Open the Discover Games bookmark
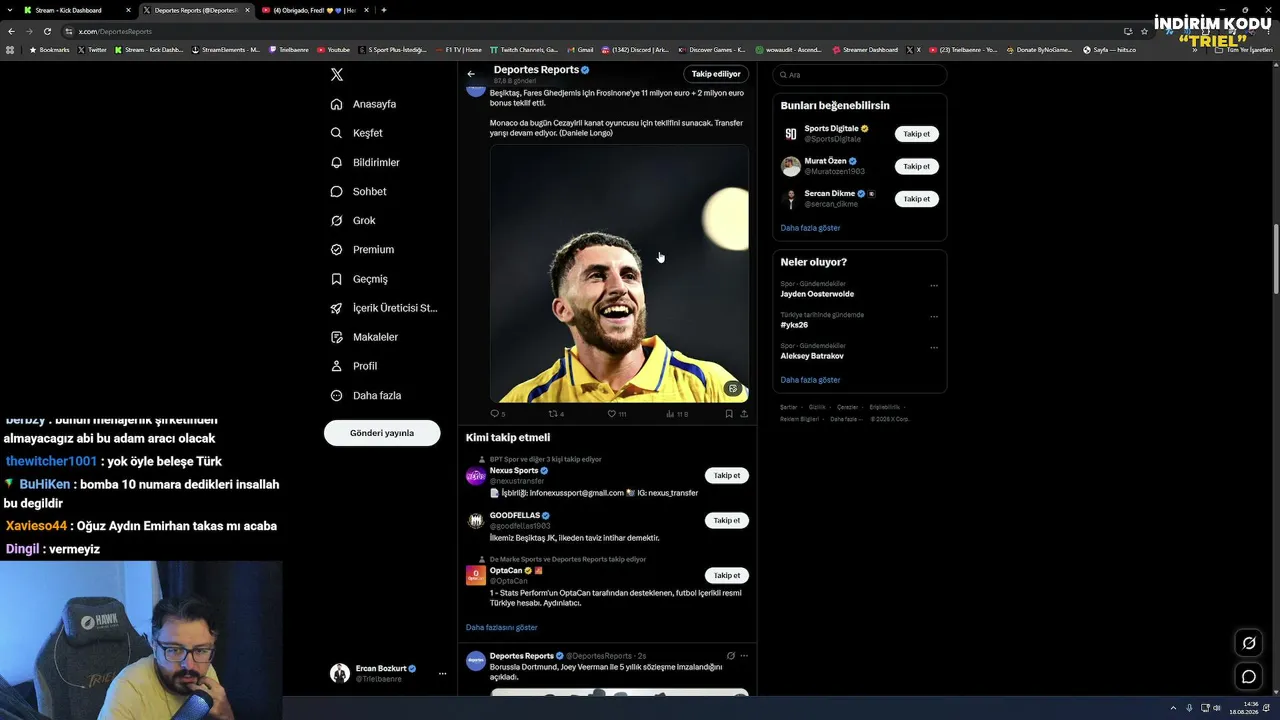The image size is (1280, 720). 712,50
